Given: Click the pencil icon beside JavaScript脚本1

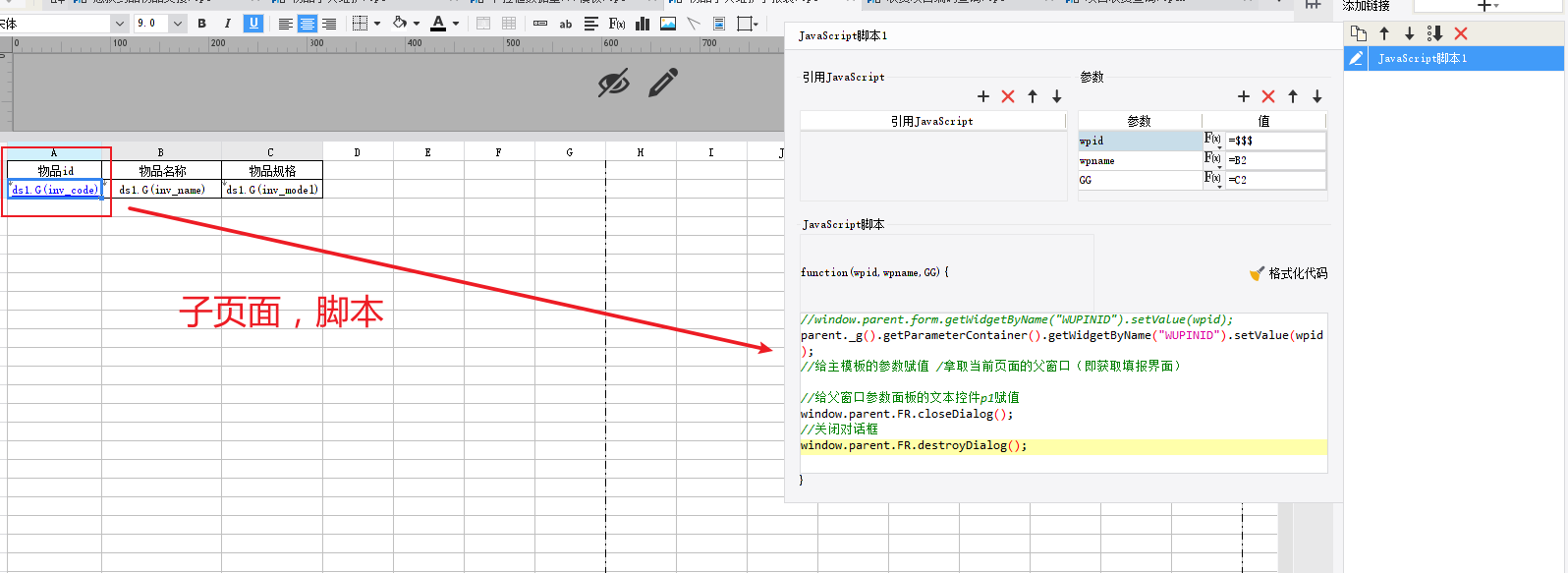Looking at the screenshot, I should point(1356,59).
